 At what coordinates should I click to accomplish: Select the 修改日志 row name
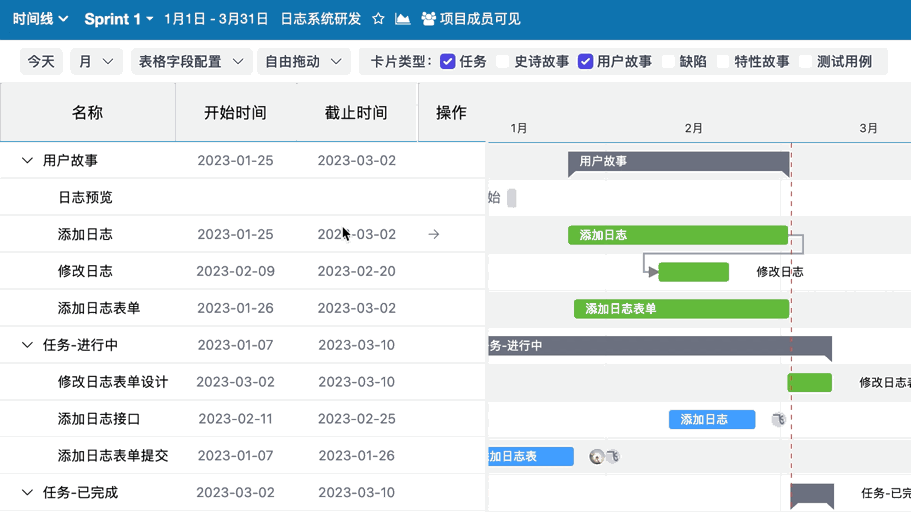pos(85,271)
